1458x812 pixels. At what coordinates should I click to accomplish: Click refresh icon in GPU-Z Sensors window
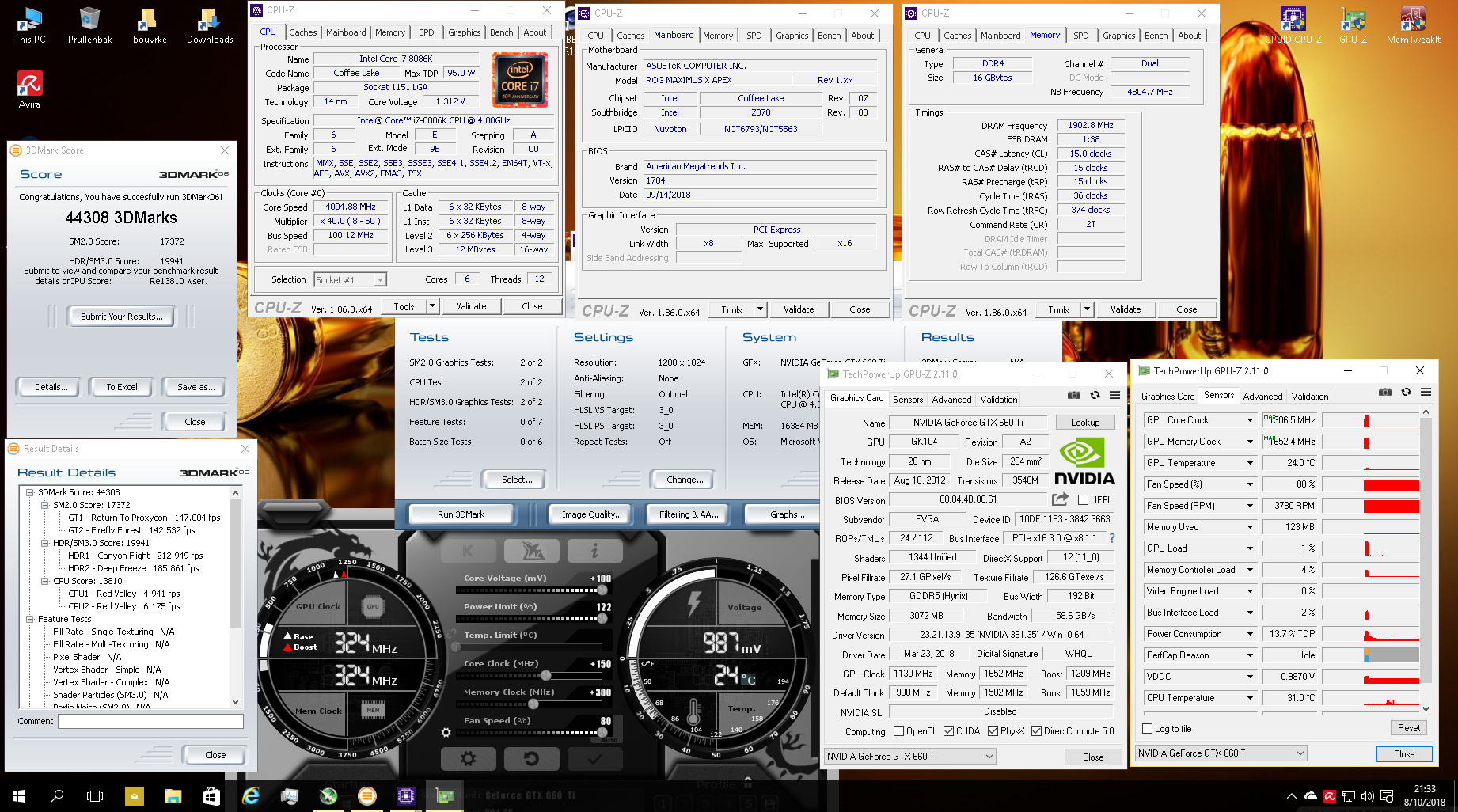click(x=1406, y=392)
